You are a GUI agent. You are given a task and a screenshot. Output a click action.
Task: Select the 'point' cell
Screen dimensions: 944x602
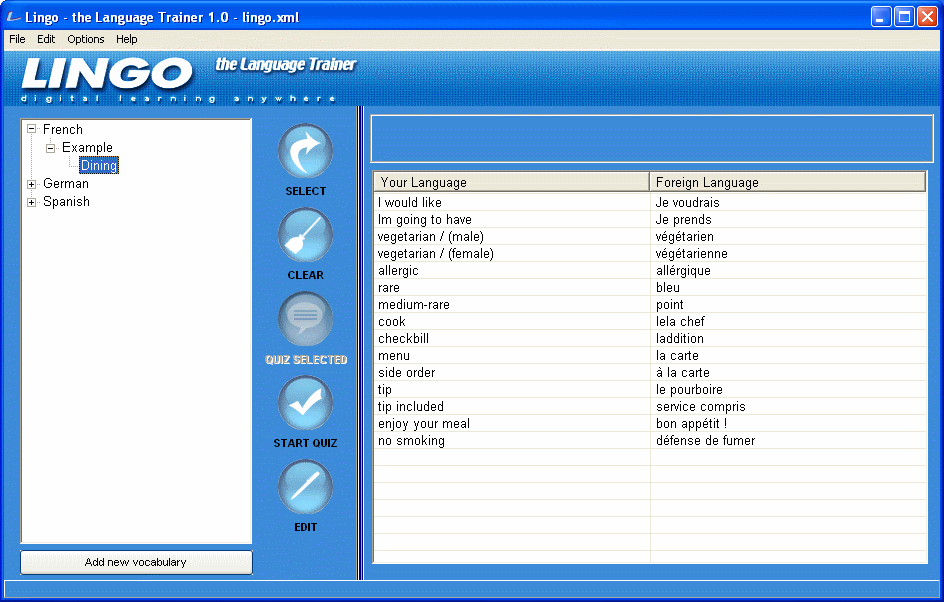click(x=788, y=305)
